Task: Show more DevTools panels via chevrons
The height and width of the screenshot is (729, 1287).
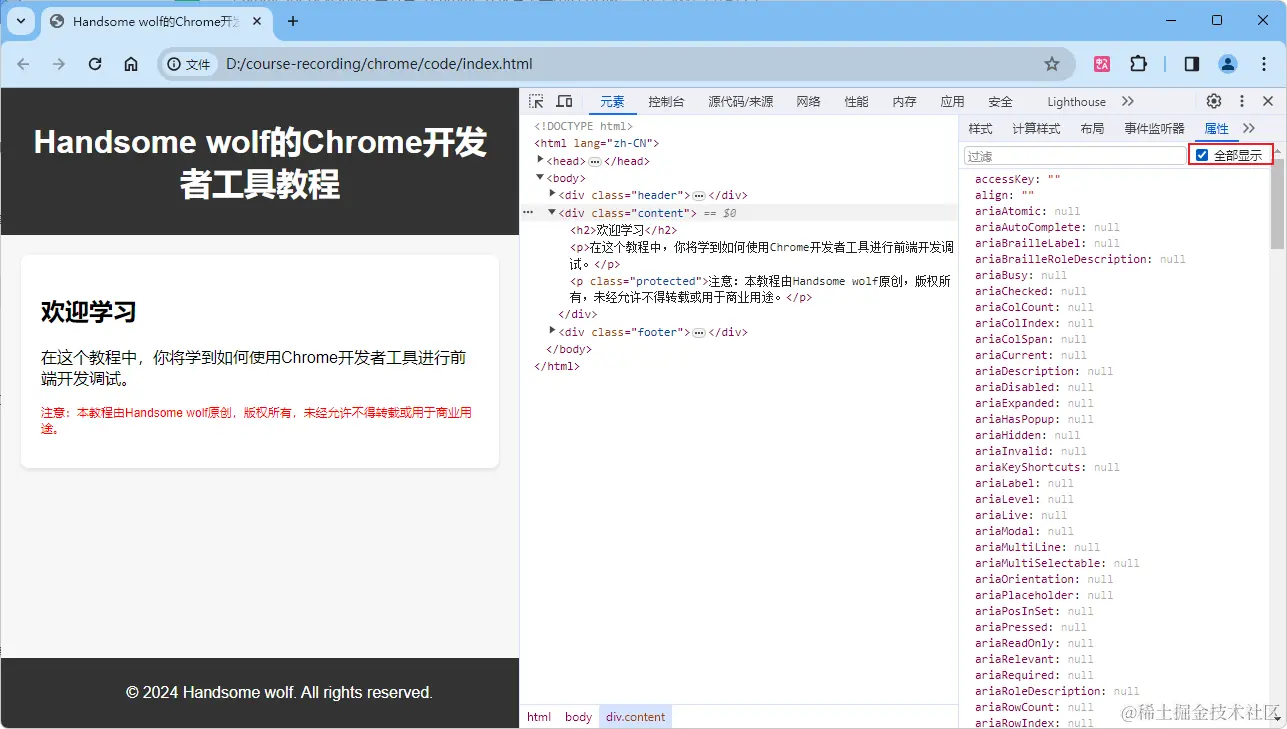Action: pyautogui.click(x=1128, y=101)
